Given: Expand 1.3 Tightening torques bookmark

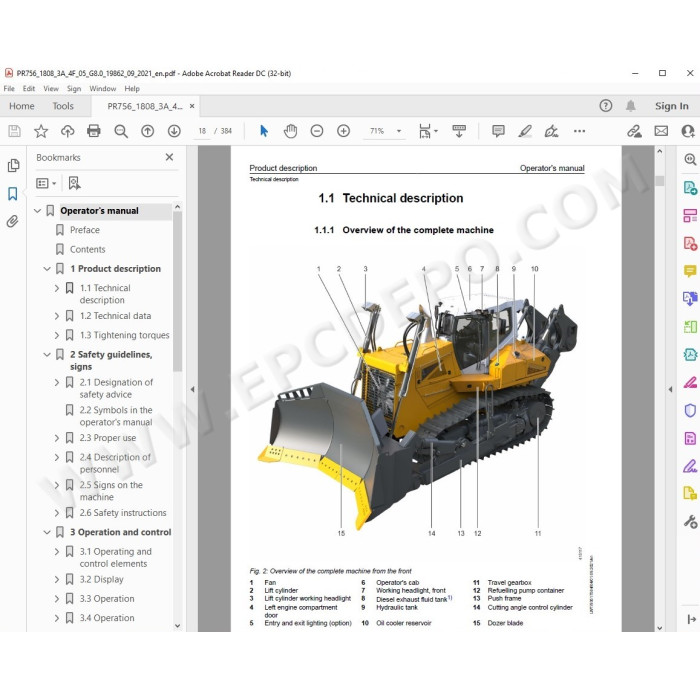Looking at the screenshot, I should [x=57, y=335].
